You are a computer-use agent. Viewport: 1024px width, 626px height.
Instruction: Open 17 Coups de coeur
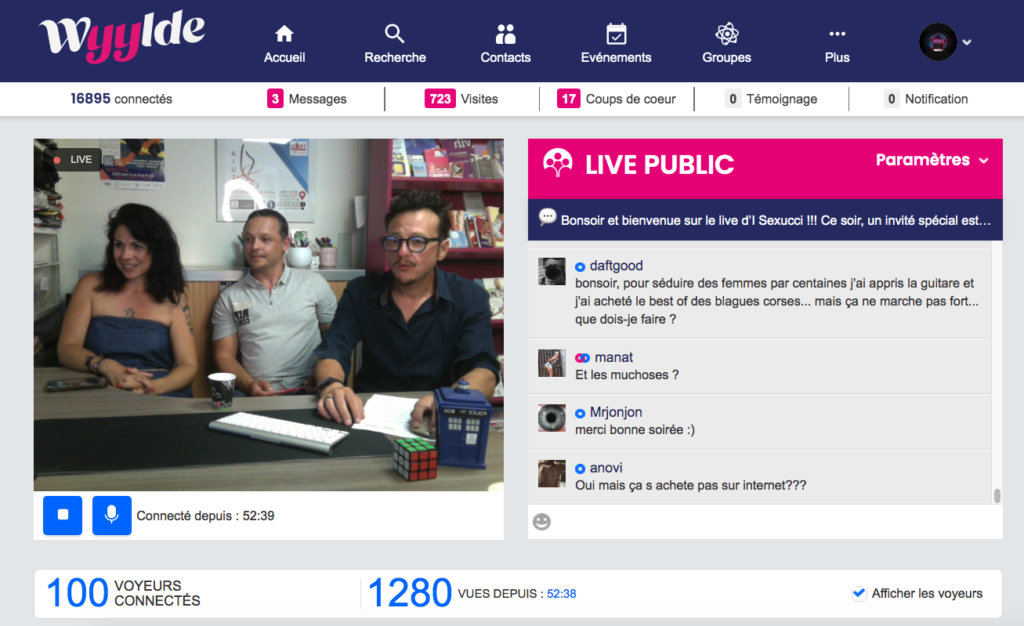coord(616,99)
